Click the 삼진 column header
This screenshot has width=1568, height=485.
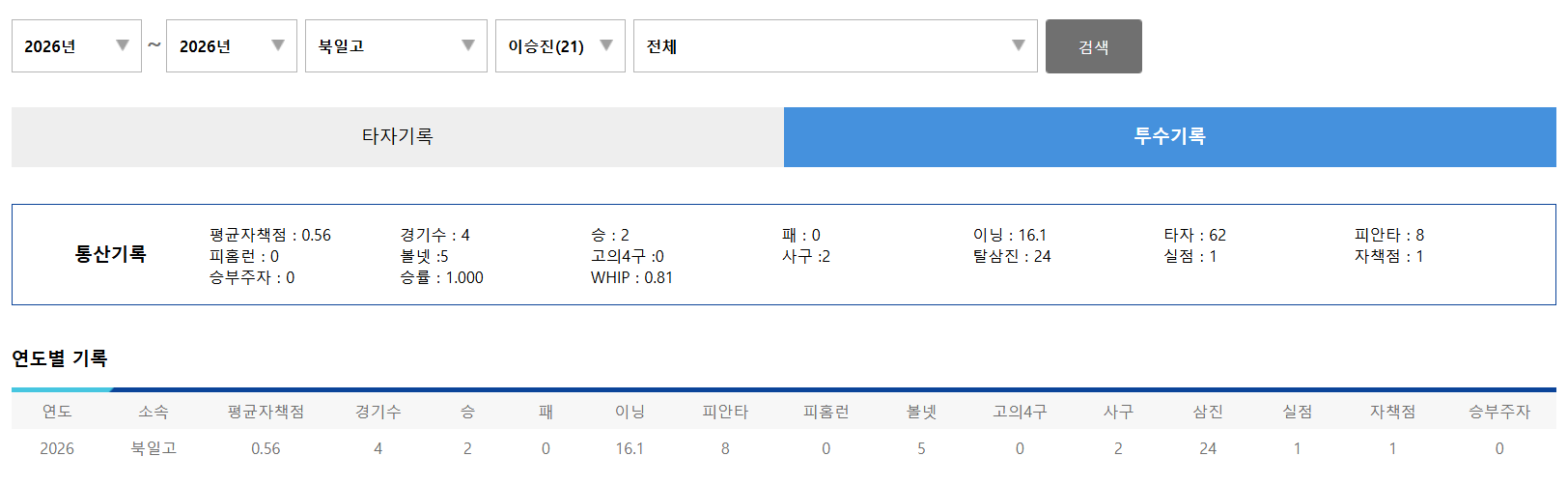(1208, 412)
